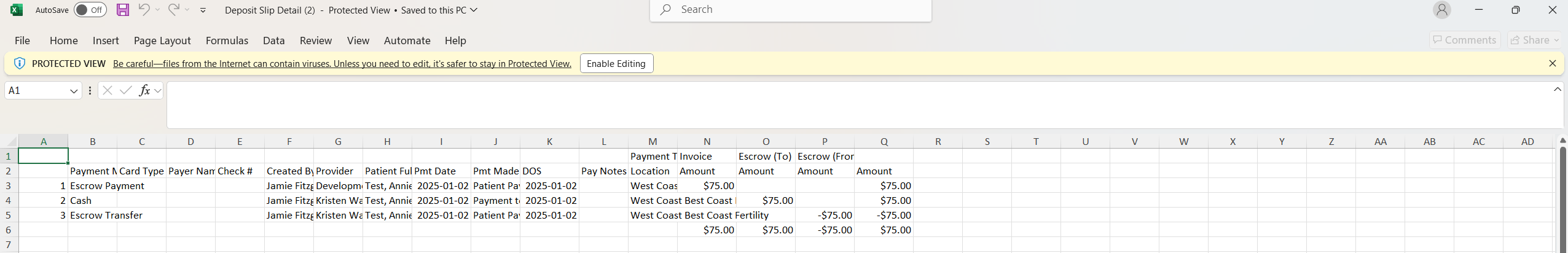Viewport: 1568px width, 253px height.
Task: Click the formula bar Cancel X icon
Action: 108,90
